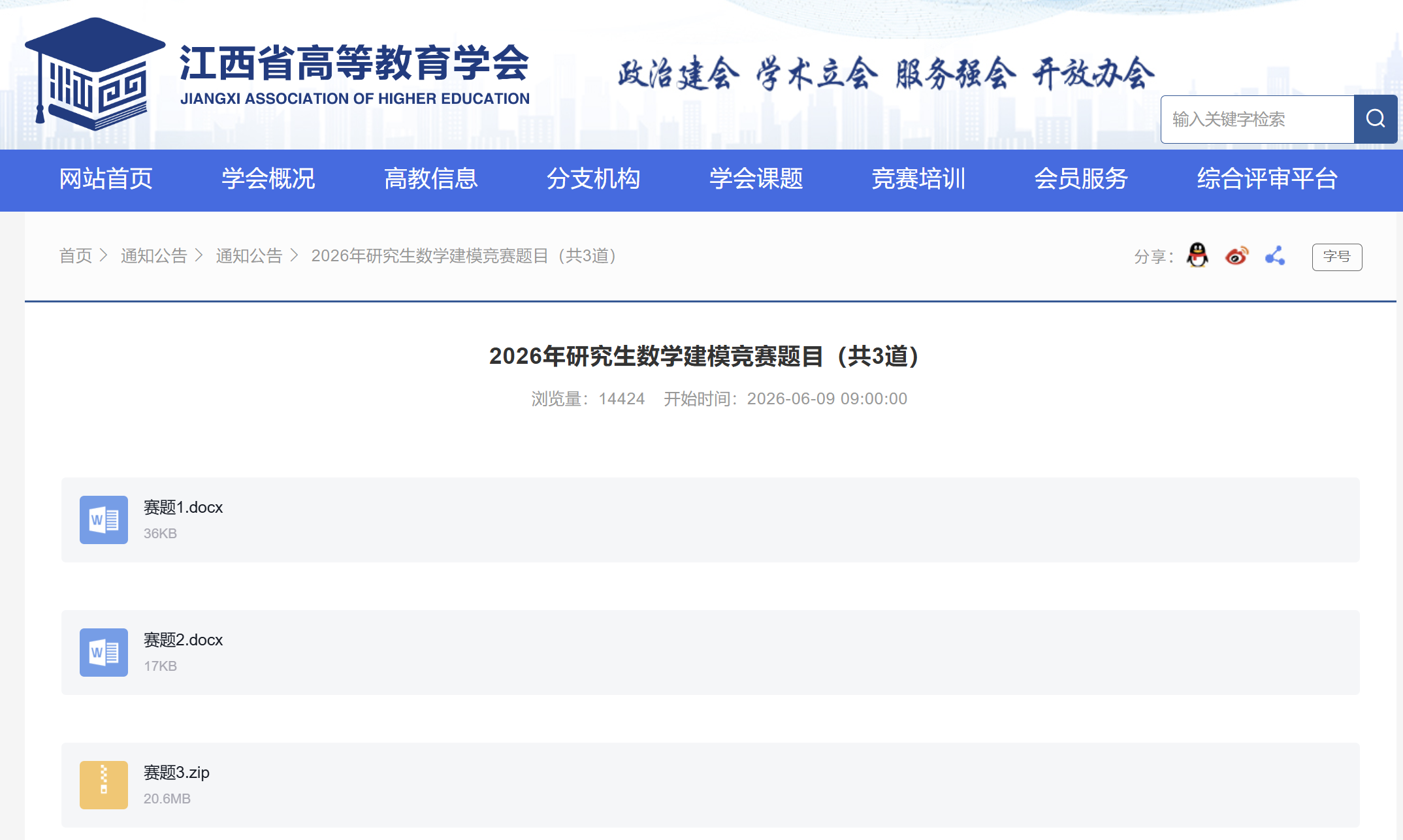Focus the 输入关键字检索 search field
1403x840 pixels.
point(1257,119)
